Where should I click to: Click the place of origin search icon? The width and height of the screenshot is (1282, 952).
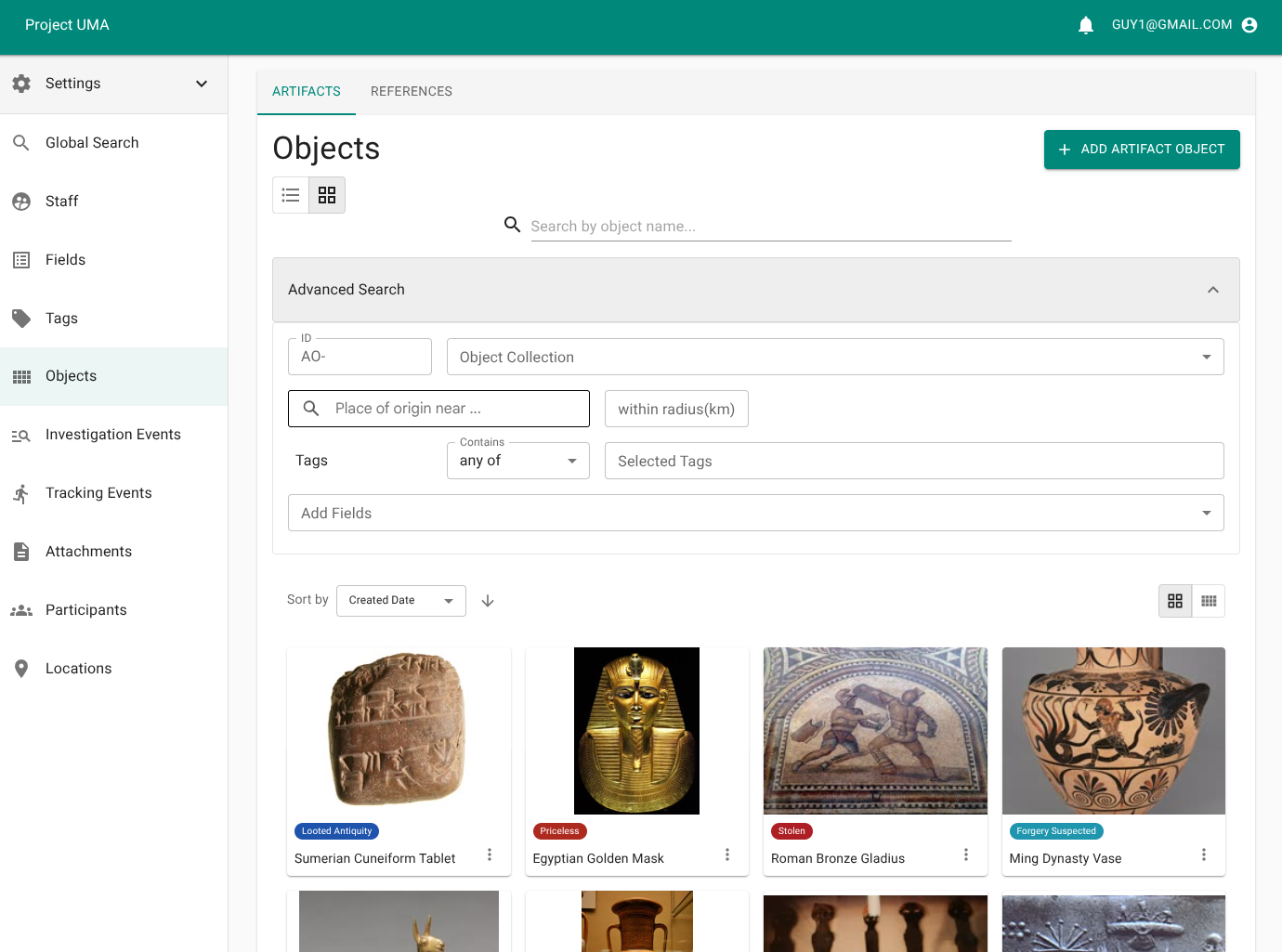(x=311, y=409)
